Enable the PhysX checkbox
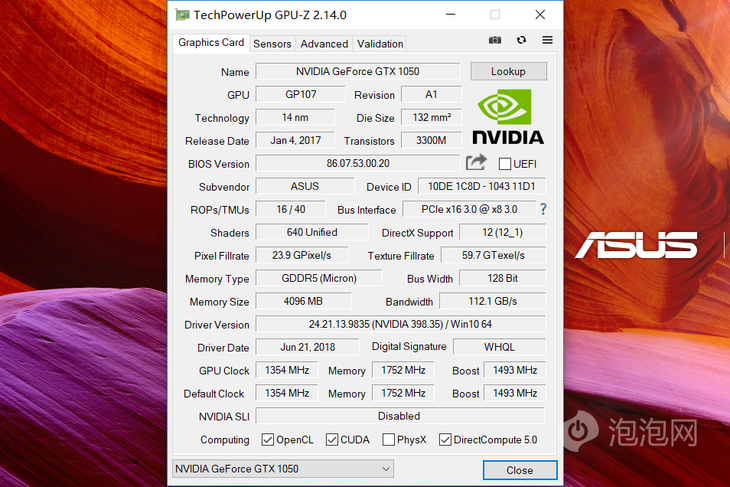Image resolution: width=730 pixels, height=487 pixels. click(388, 440)
